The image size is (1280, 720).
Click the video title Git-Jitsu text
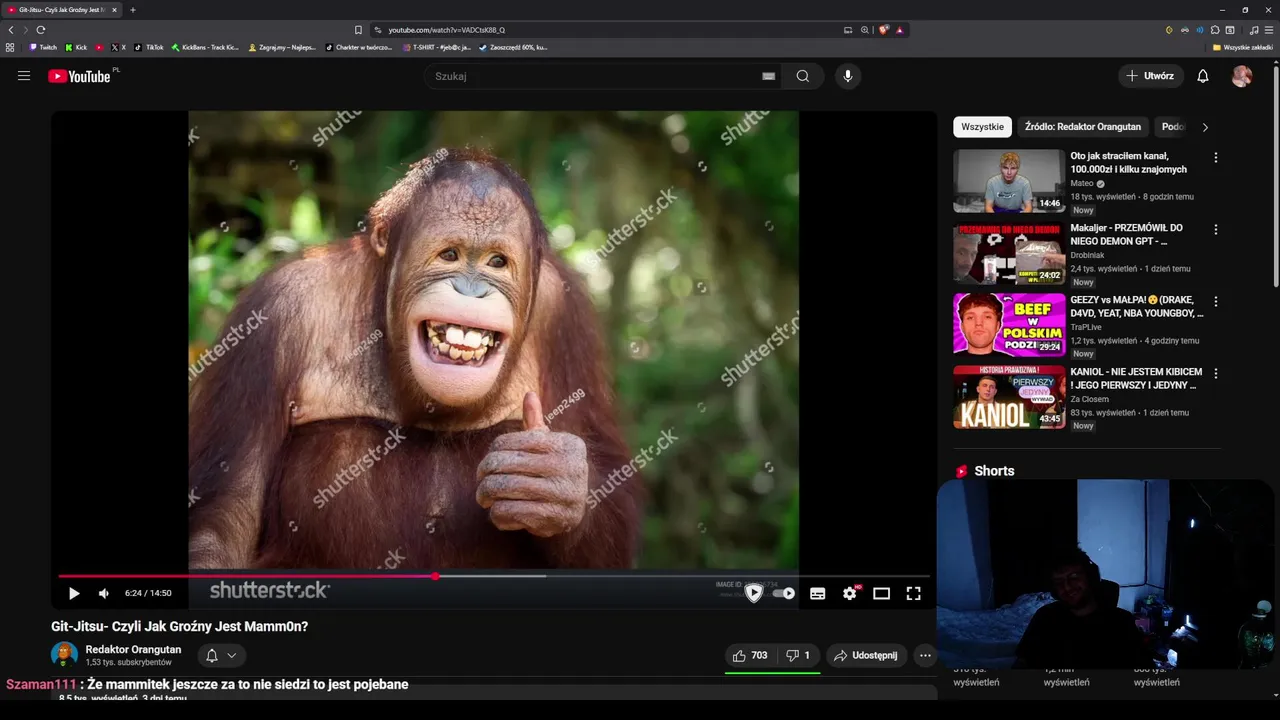[x=179, y=627]
